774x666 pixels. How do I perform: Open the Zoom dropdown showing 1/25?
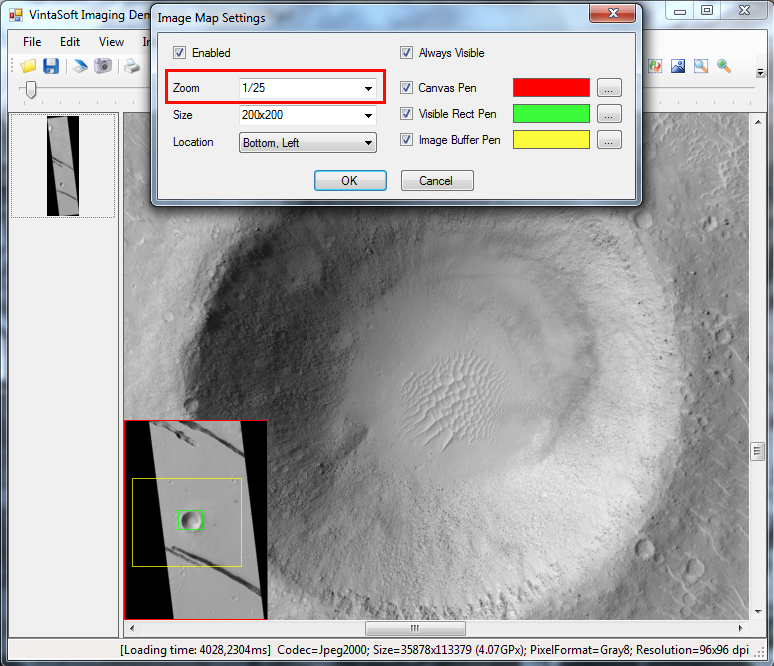click(x=367, y=89)
